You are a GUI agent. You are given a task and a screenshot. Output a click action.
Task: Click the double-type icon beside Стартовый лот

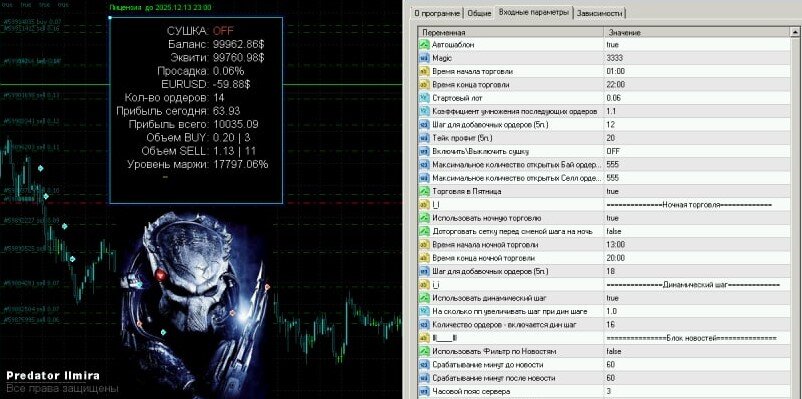424,98
